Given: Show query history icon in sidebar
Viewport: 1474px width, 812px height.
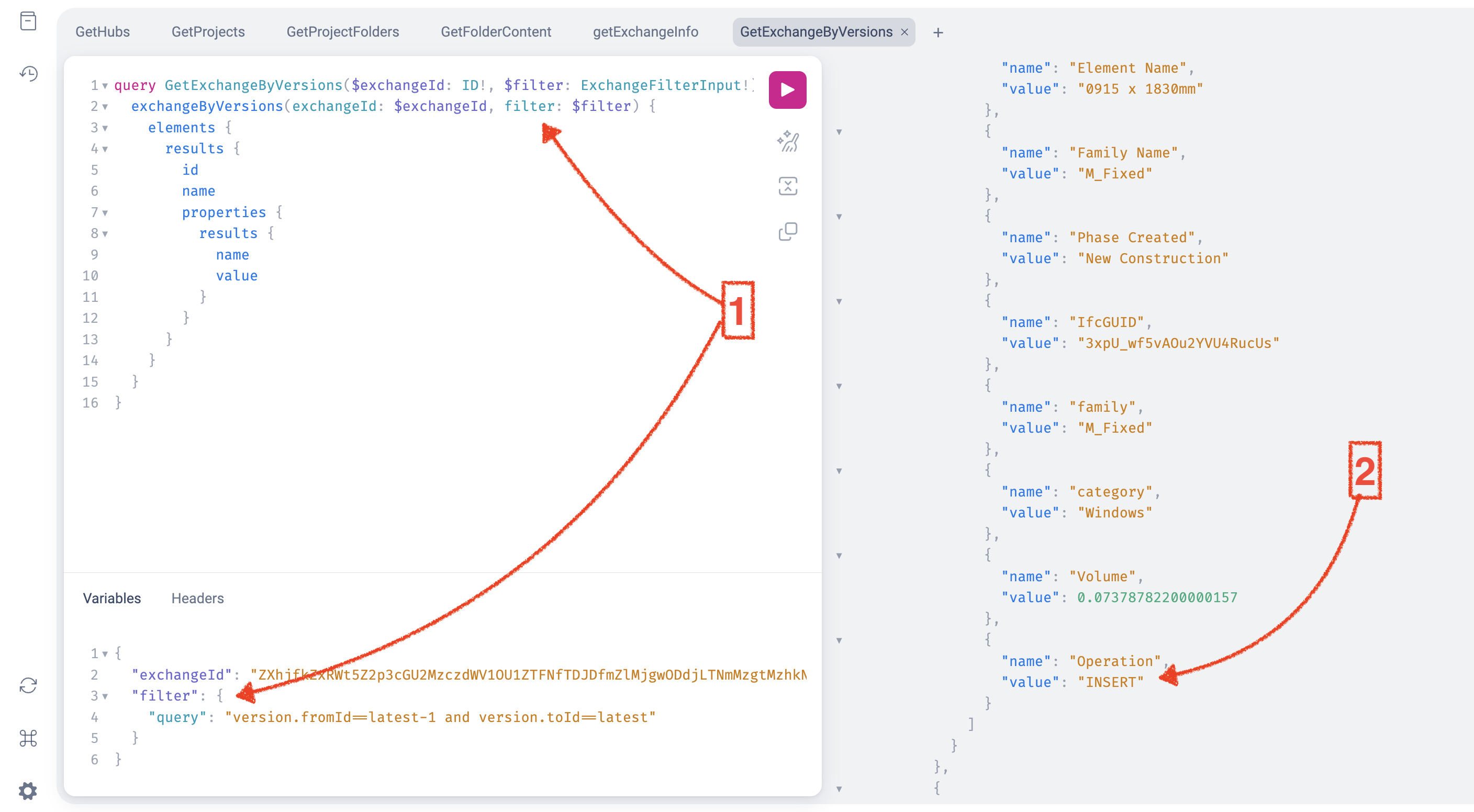Looking at the screenshot, I should click(x=28, y=73).
